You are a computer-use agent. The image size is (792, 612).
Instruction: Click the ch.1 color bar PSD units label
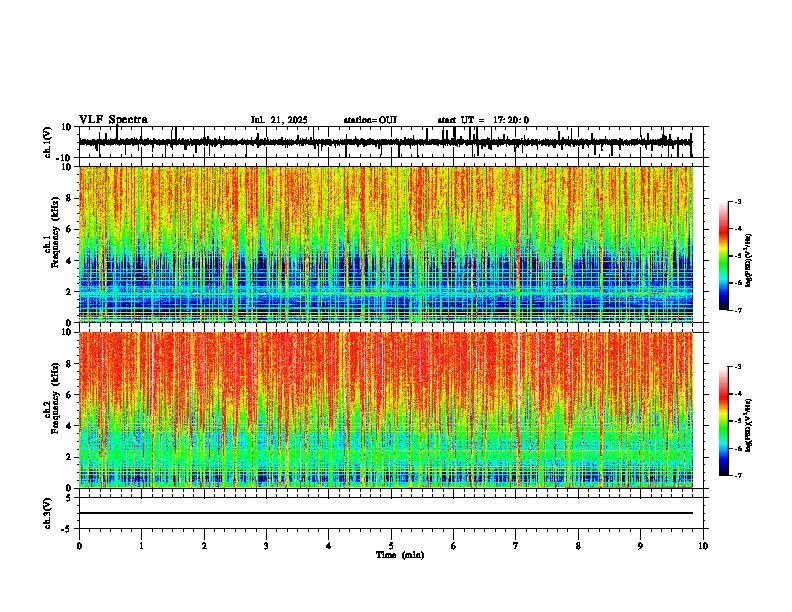pyautogui.click(x=749, y=261)
